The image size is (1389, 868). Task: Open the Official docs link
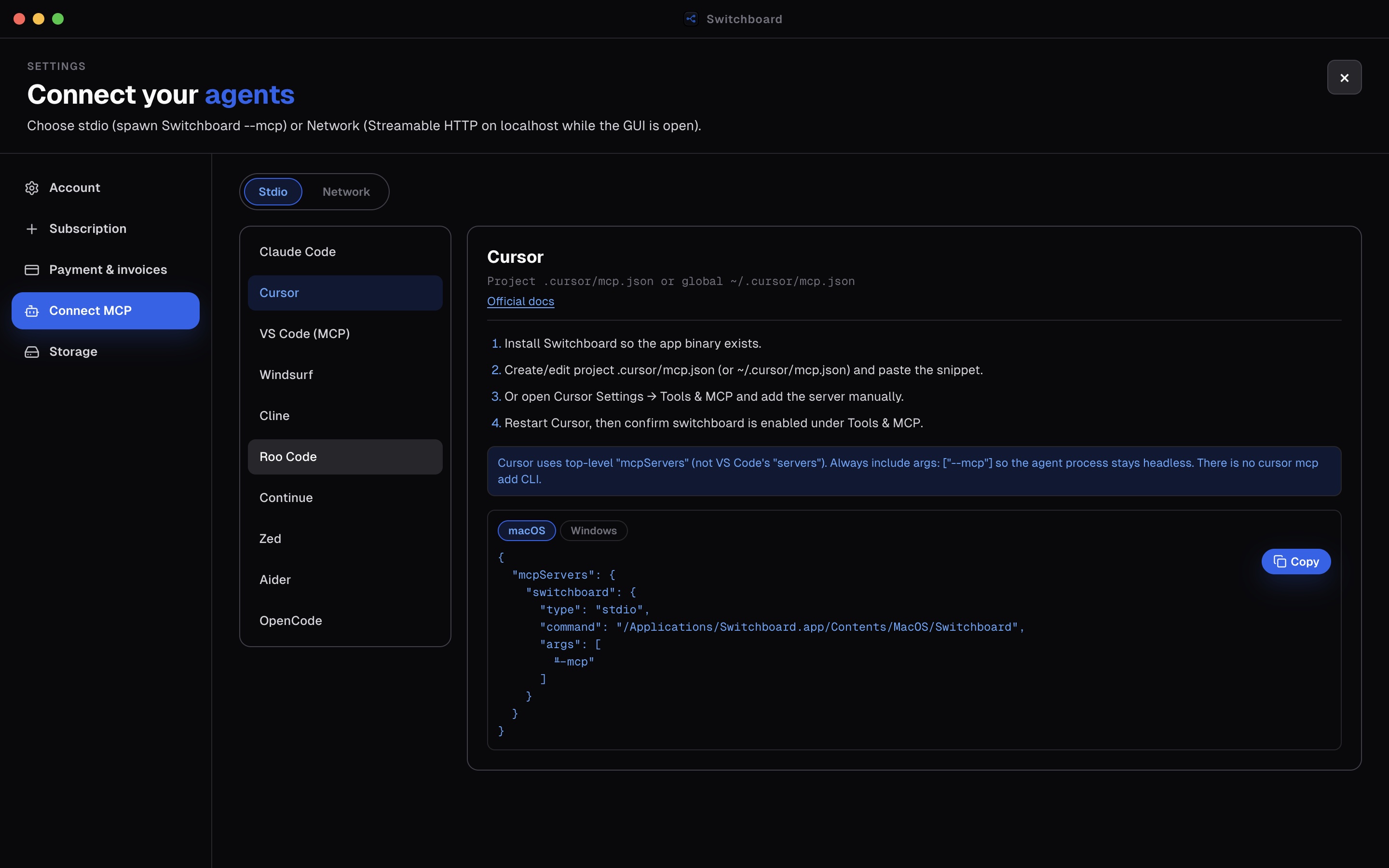tap(520, 301)
